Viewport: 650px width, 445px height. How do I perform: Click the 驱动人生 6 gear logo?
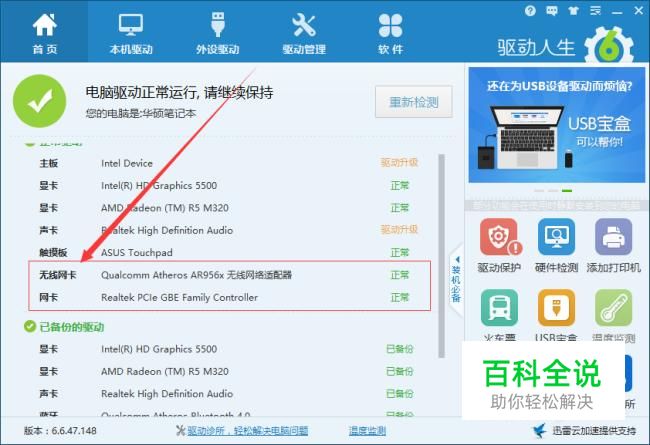[609, 45]
